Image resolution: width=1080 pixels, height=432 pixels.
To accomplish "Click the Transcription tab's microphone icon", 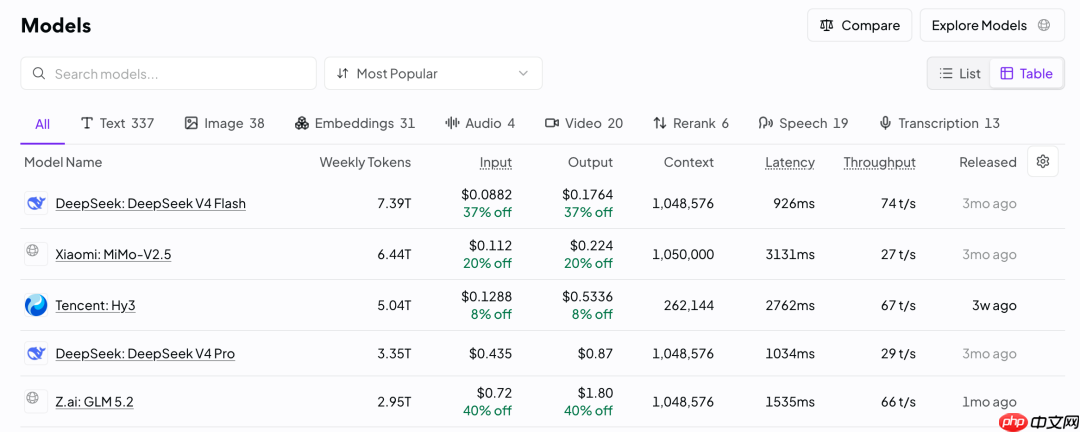I will coord(885,123).
